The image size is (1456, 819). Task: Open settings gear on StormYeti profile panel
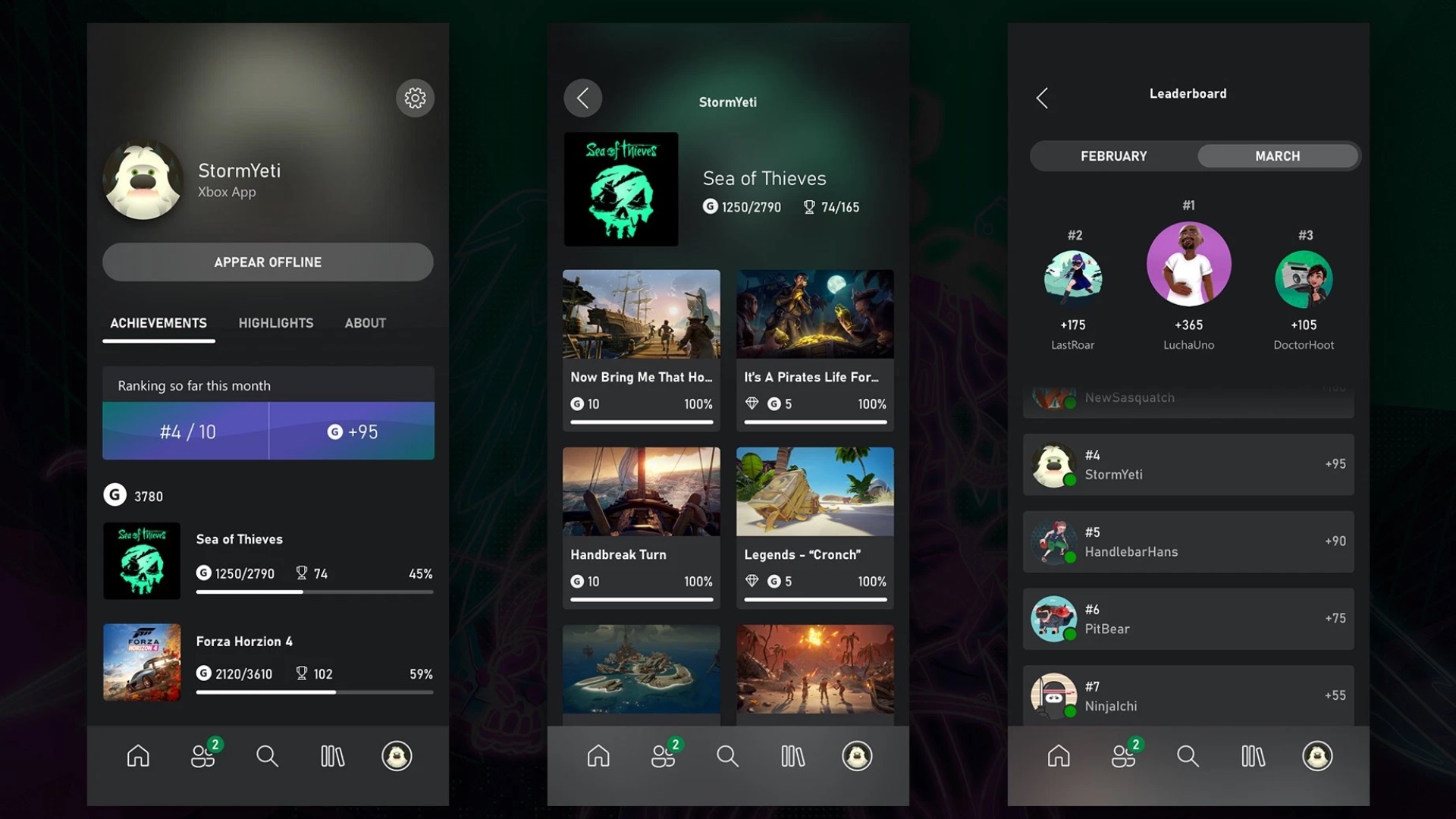pyautogui.click(x=415, y=98)
